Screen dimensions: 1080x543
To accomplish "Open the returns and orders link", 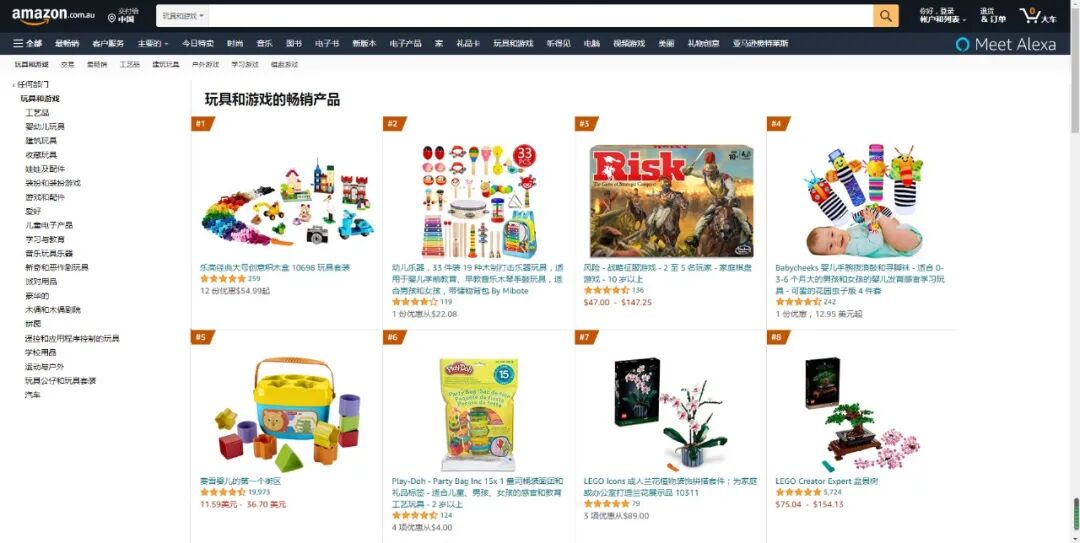I will point(993,16).
